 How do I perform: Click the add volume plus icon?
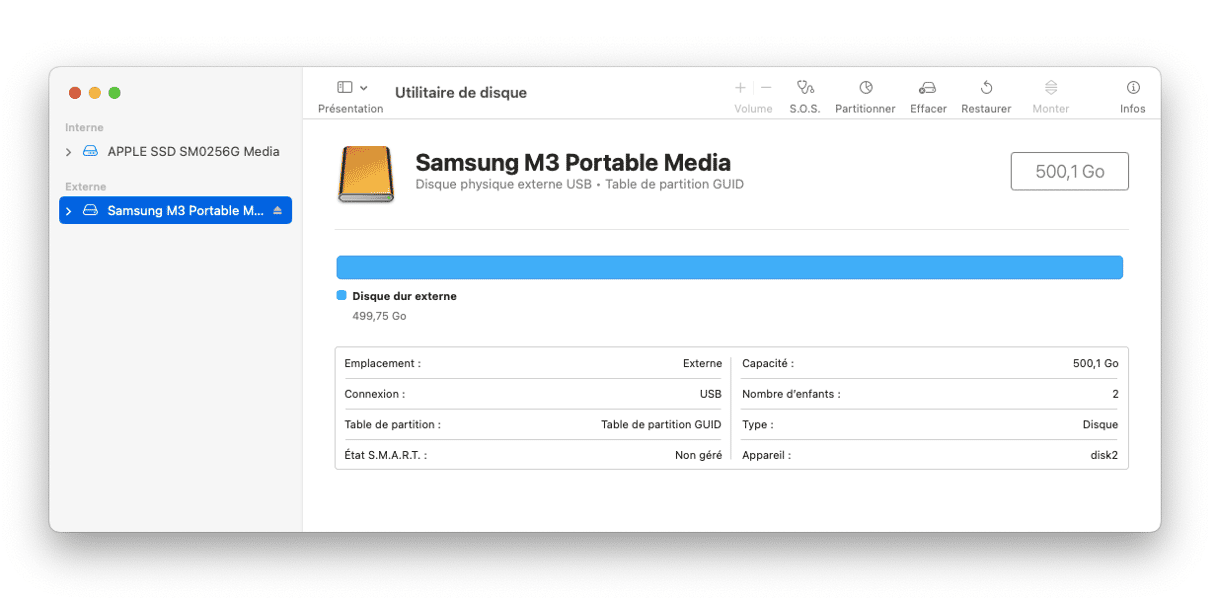point(740,88)
